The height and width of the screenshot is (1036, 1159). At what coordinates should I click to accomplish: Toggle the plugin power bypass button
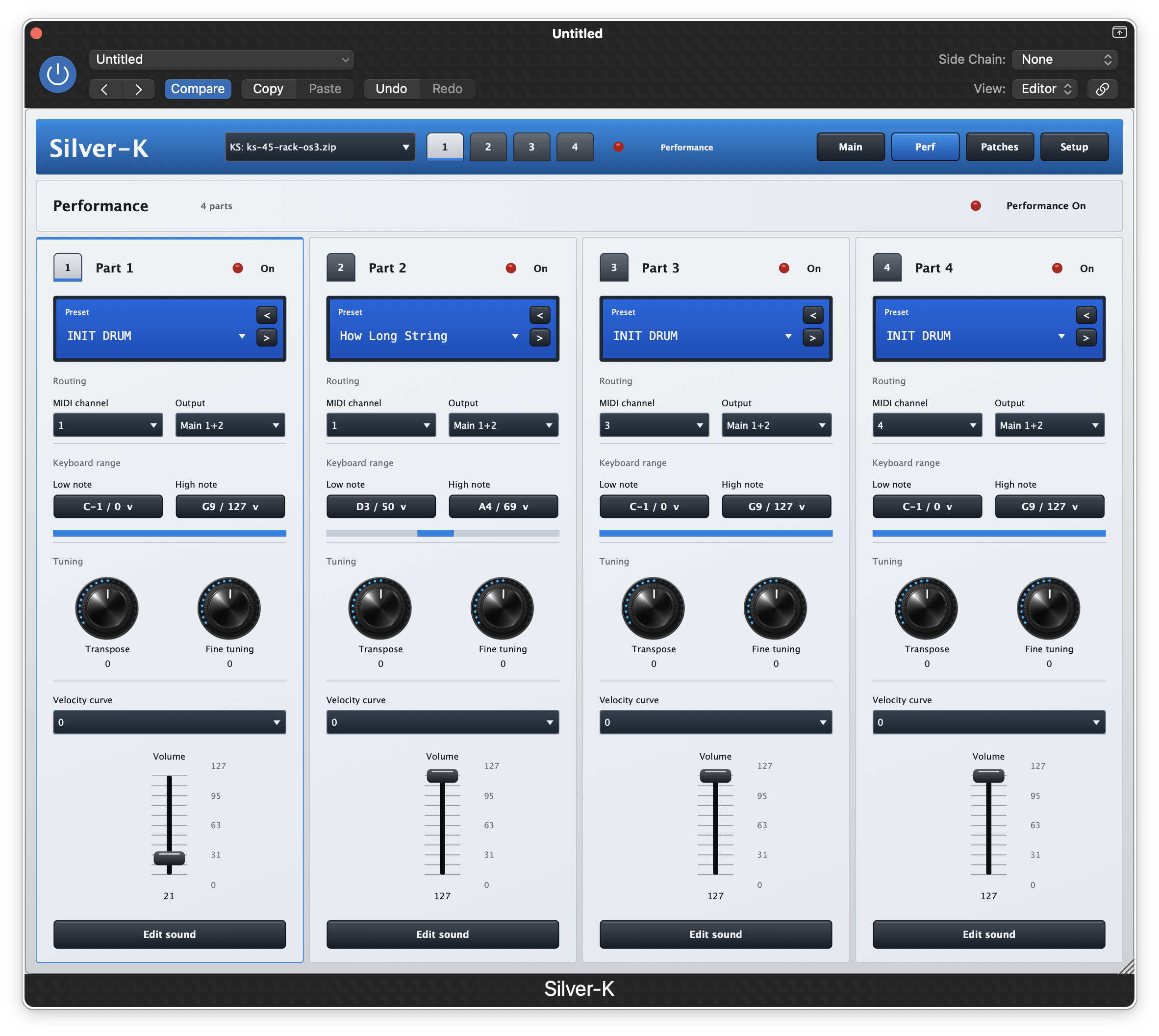tap(57, 74)
